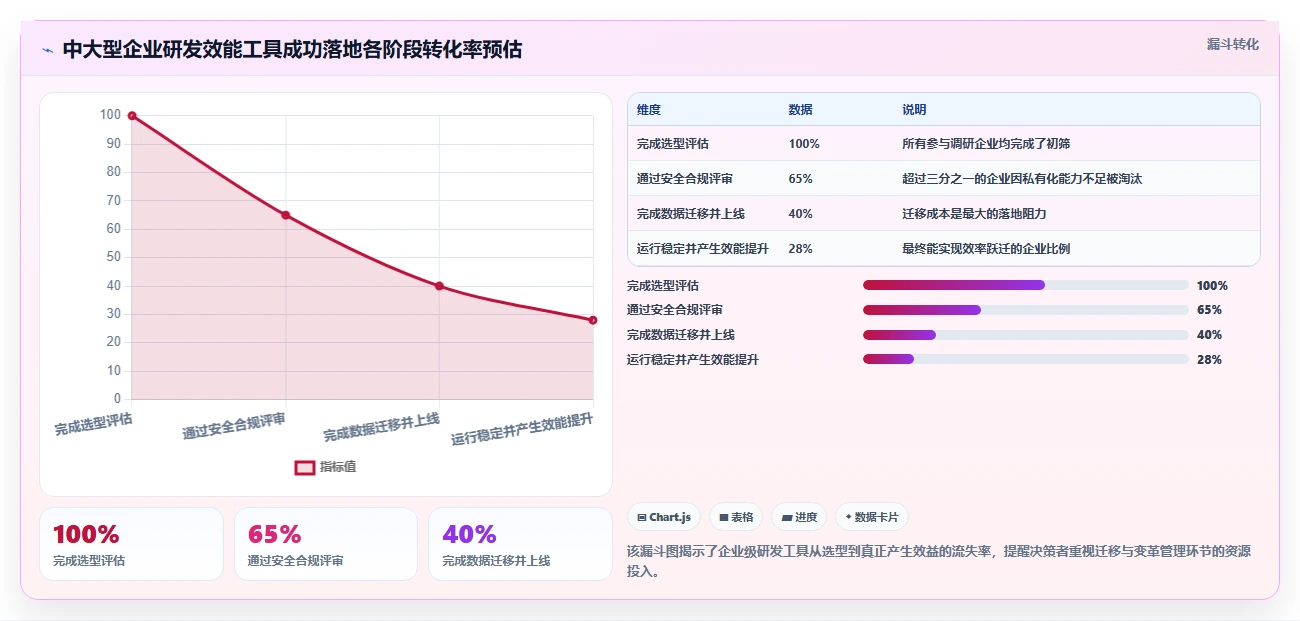Click the 维度 table column header
1300x621 pixels.
tap(649, 110)
